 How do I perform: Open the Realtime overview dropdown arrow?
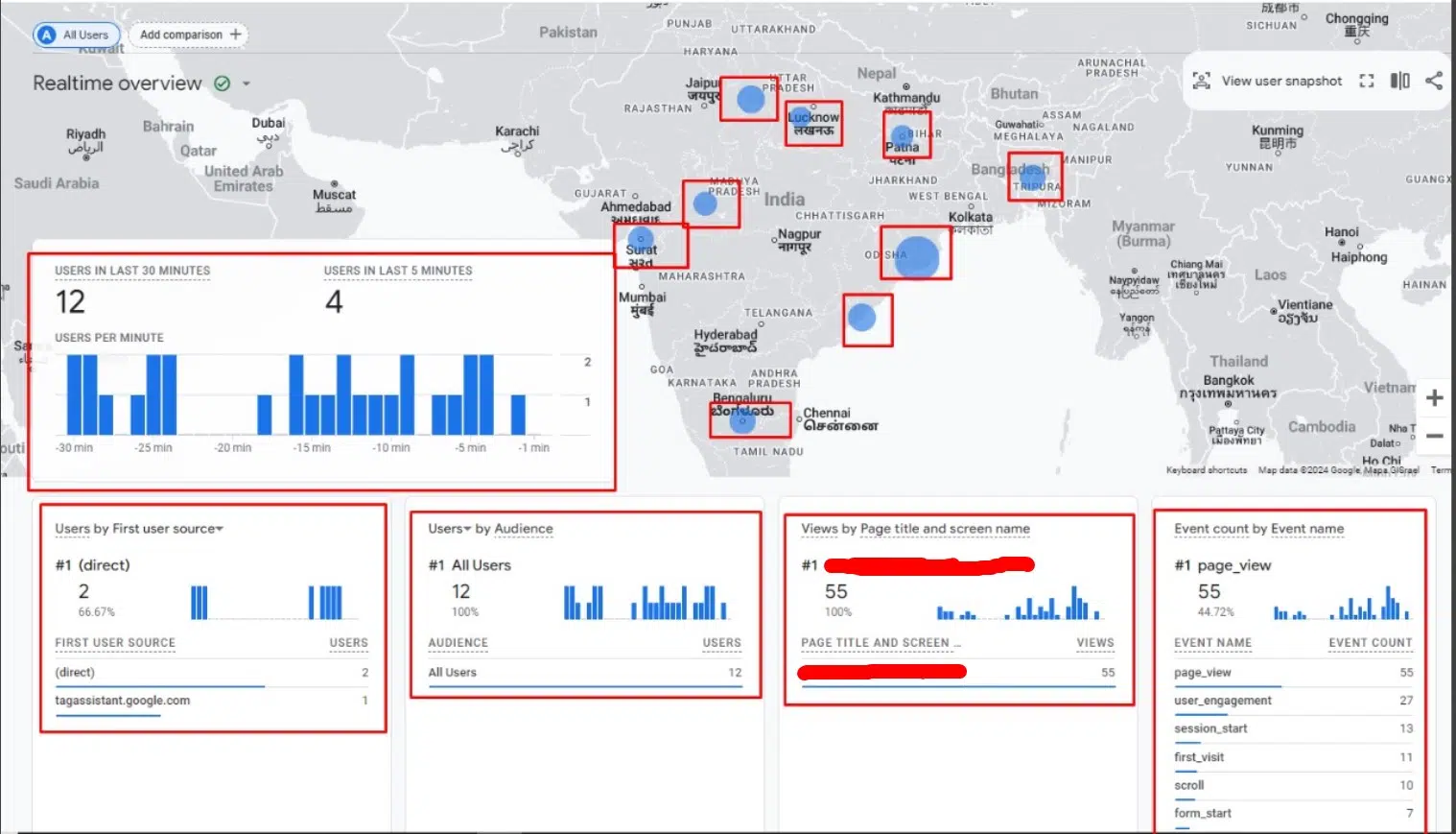[x=247, y=83]
